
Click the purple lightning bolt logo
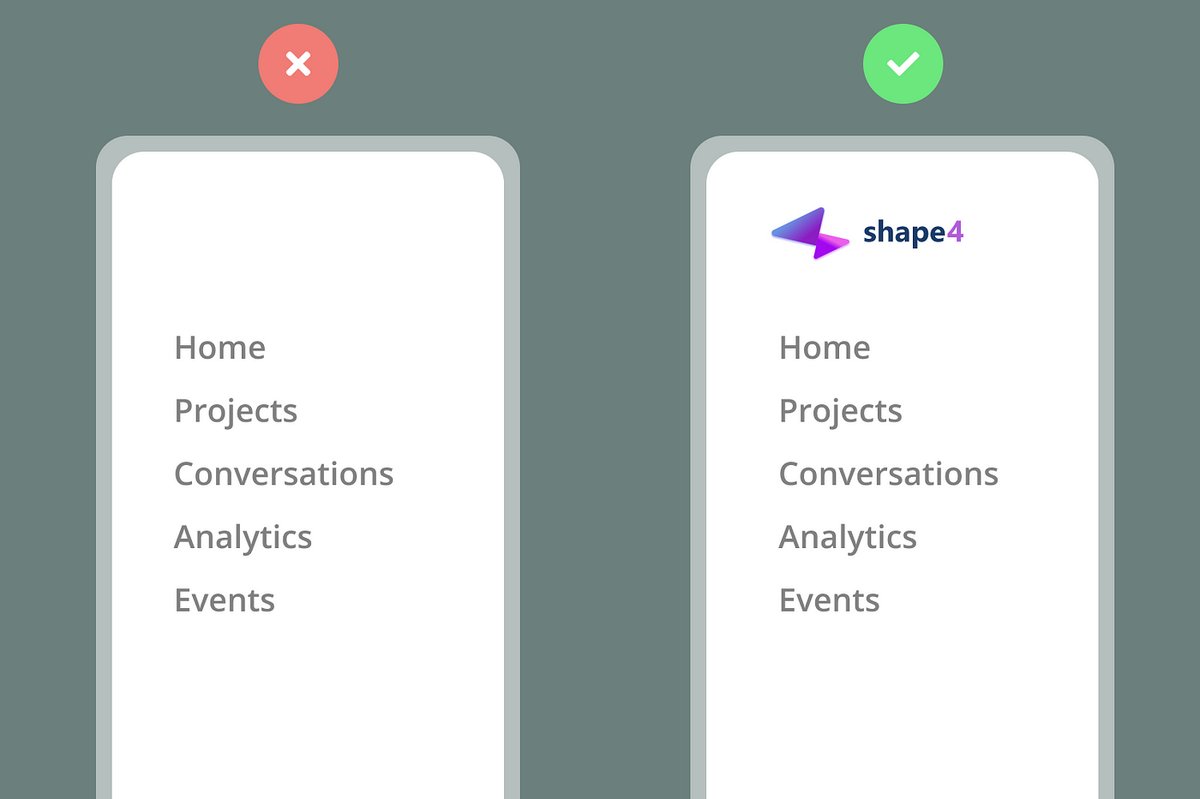pos(810,233)
